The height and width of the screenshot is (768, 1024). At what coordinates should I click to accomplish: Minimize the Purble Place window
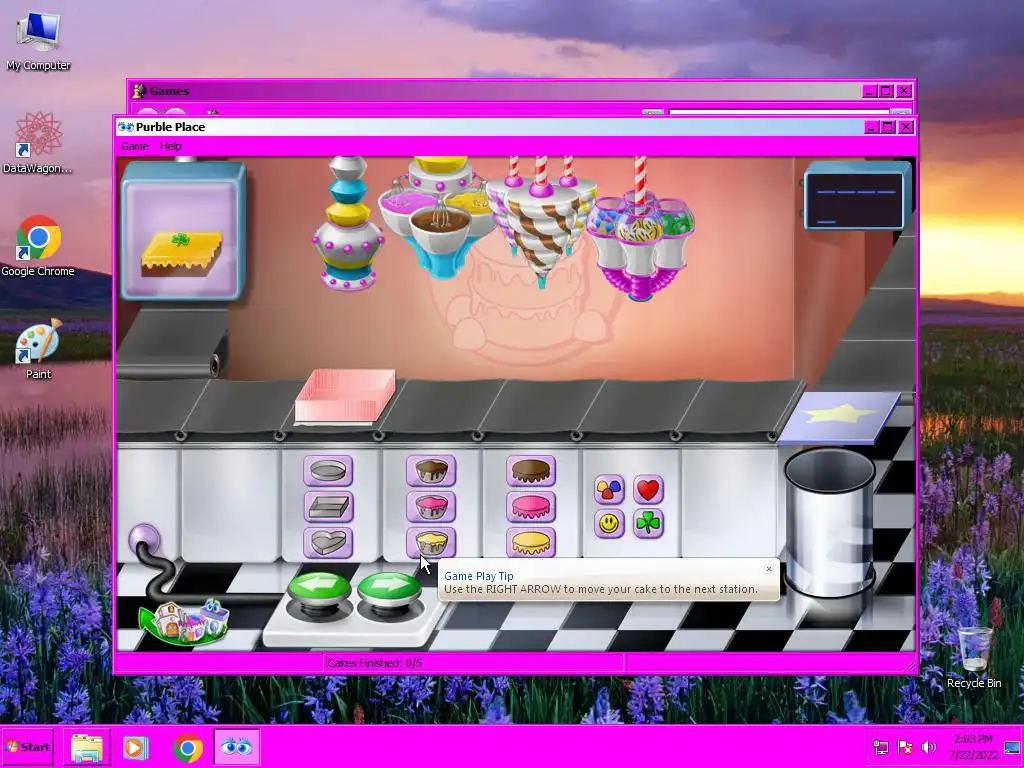[x=872, y=127]
